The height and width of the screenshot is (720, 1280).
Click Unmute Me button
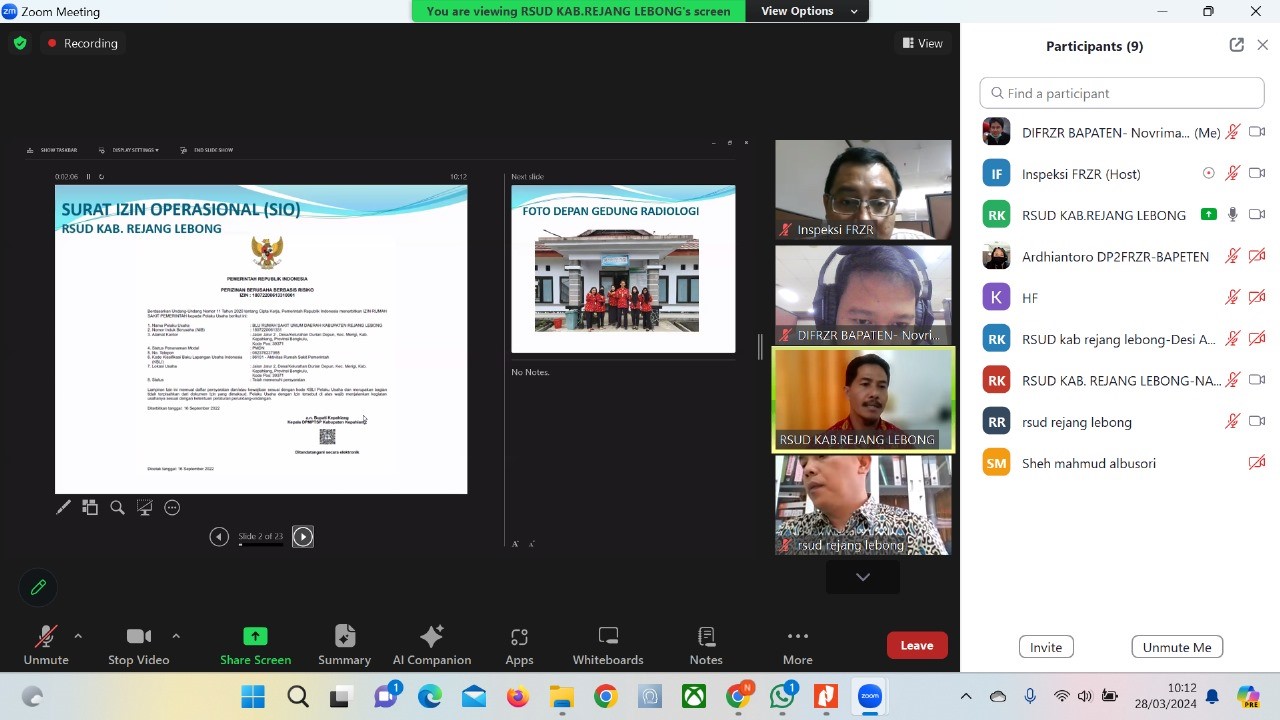pyautogui.click(x=1177, y=647)
